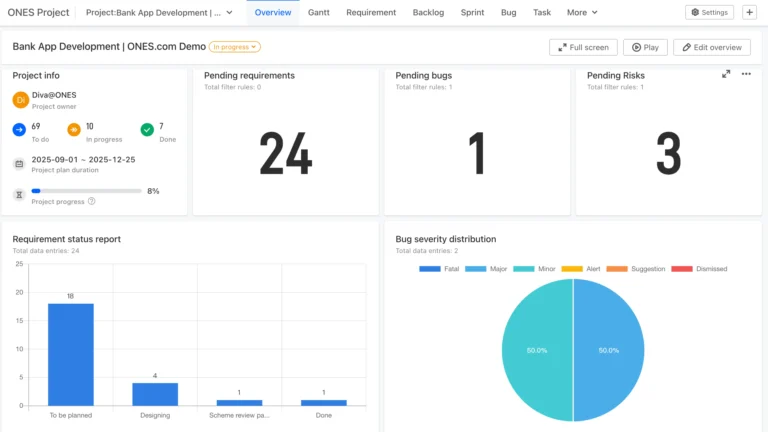Screen dimensions: 768x432
Task: Toggle the Minor legend series visibility
Action: click(535, 269)
